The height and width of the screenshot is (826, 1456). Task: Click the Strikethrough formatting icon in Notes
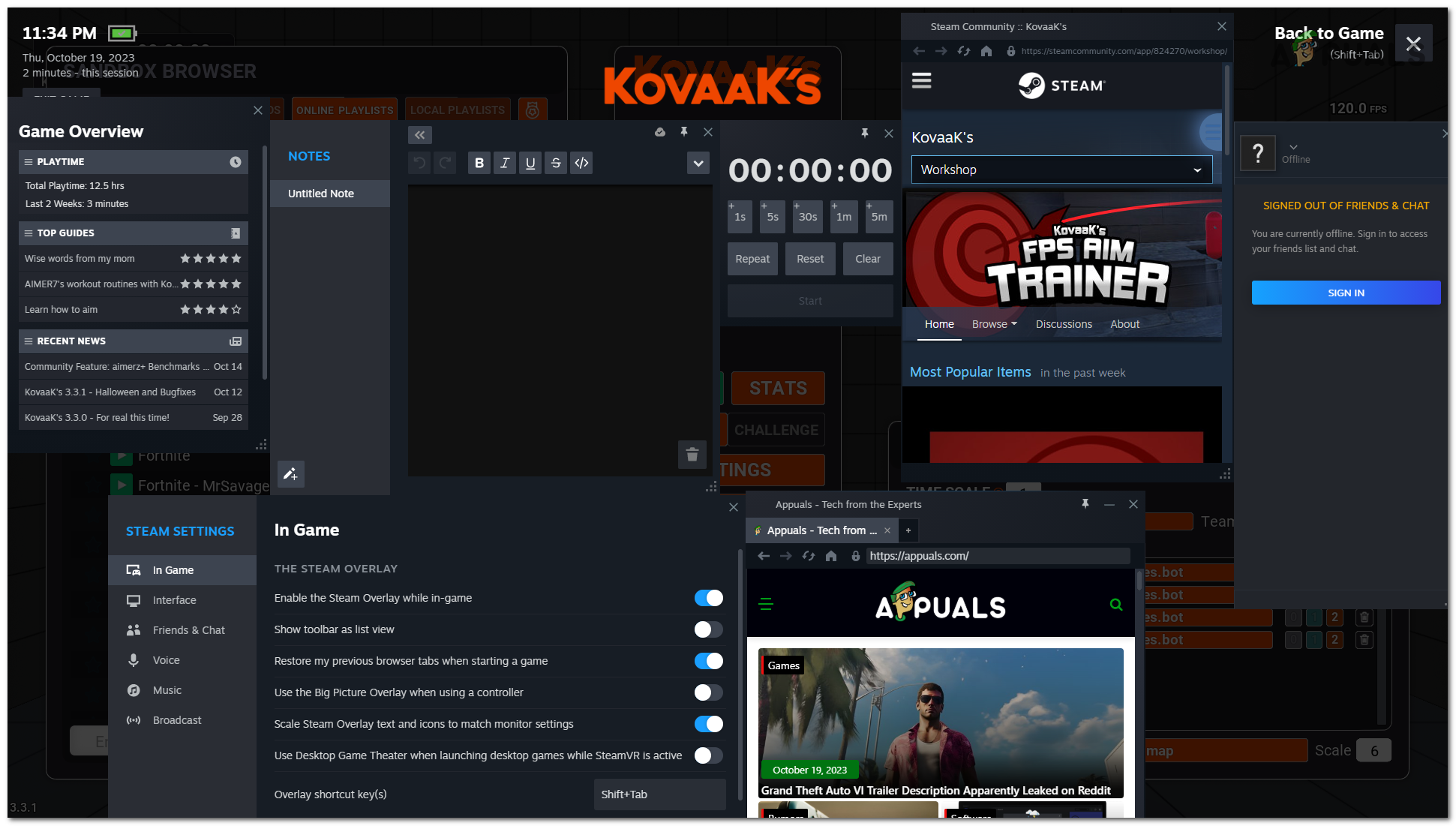point(556,163)
